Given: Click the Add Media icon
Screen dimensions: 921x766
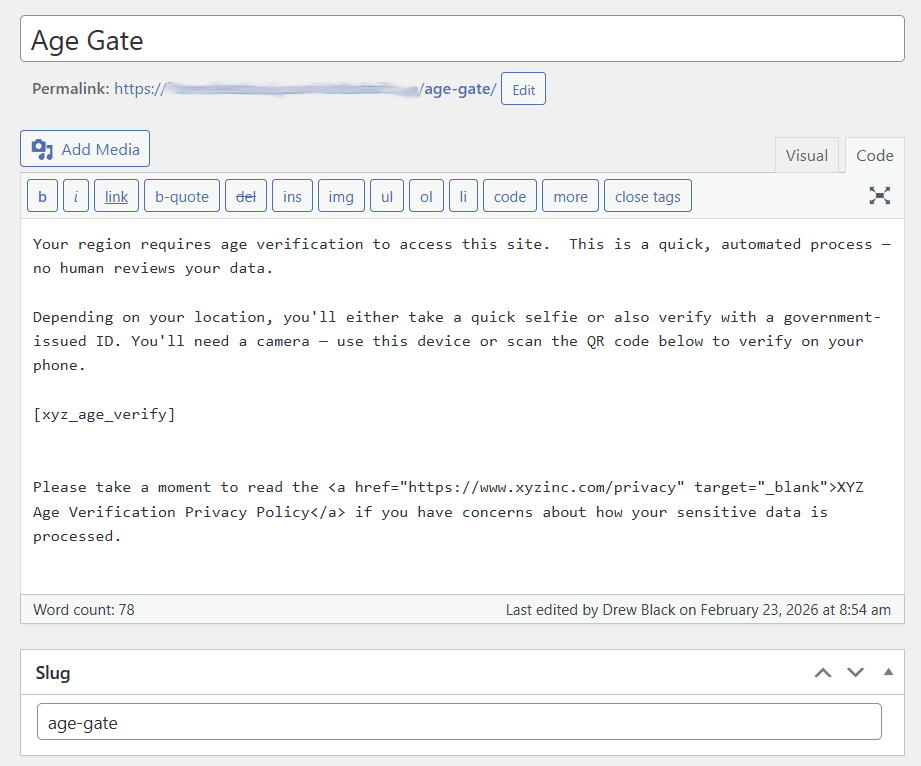Looking at the screenshot, I should [41, 148].
